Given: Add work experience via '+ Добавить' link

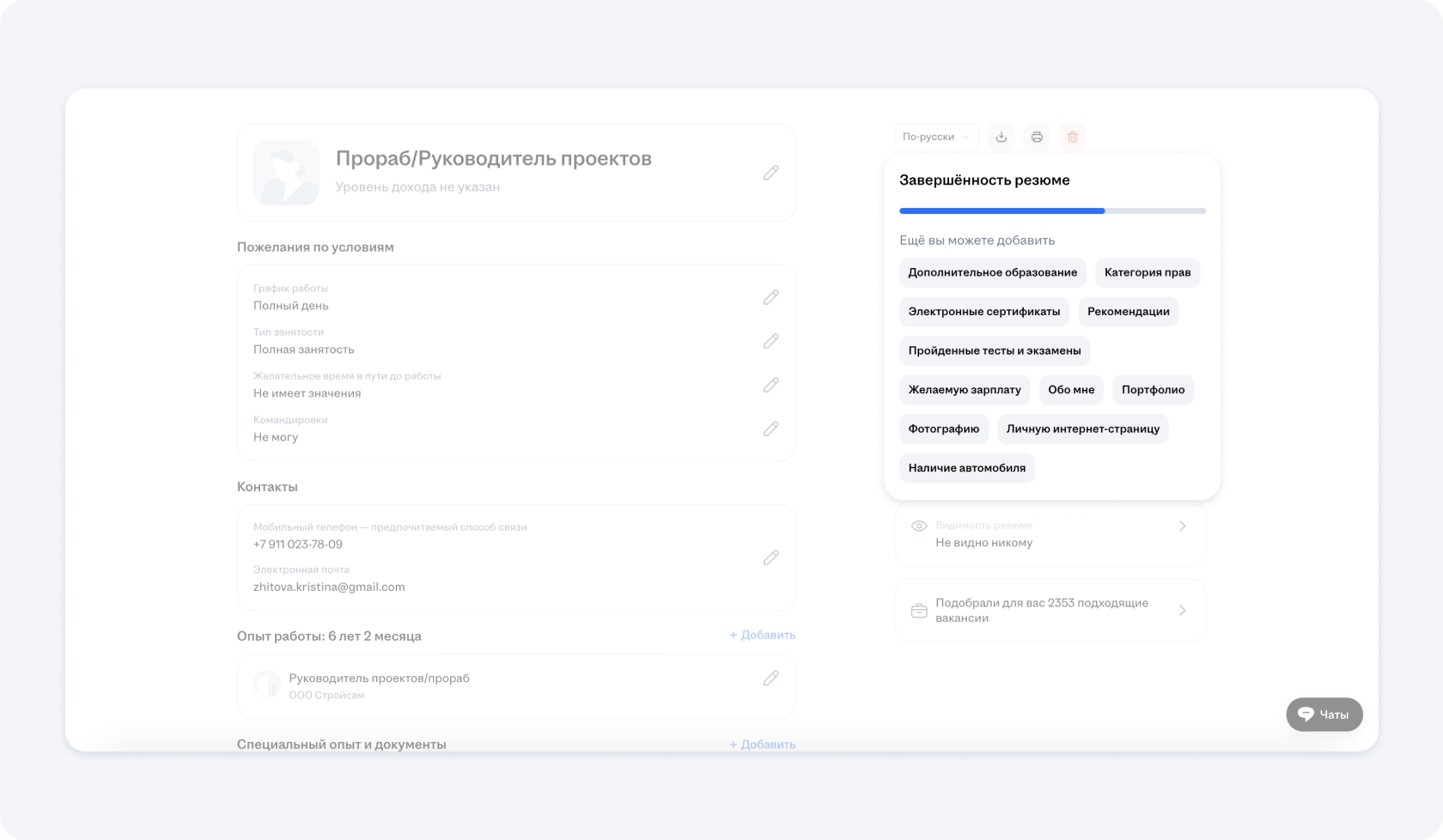Looking at the screenshot, I should click(x=762, y=635).
